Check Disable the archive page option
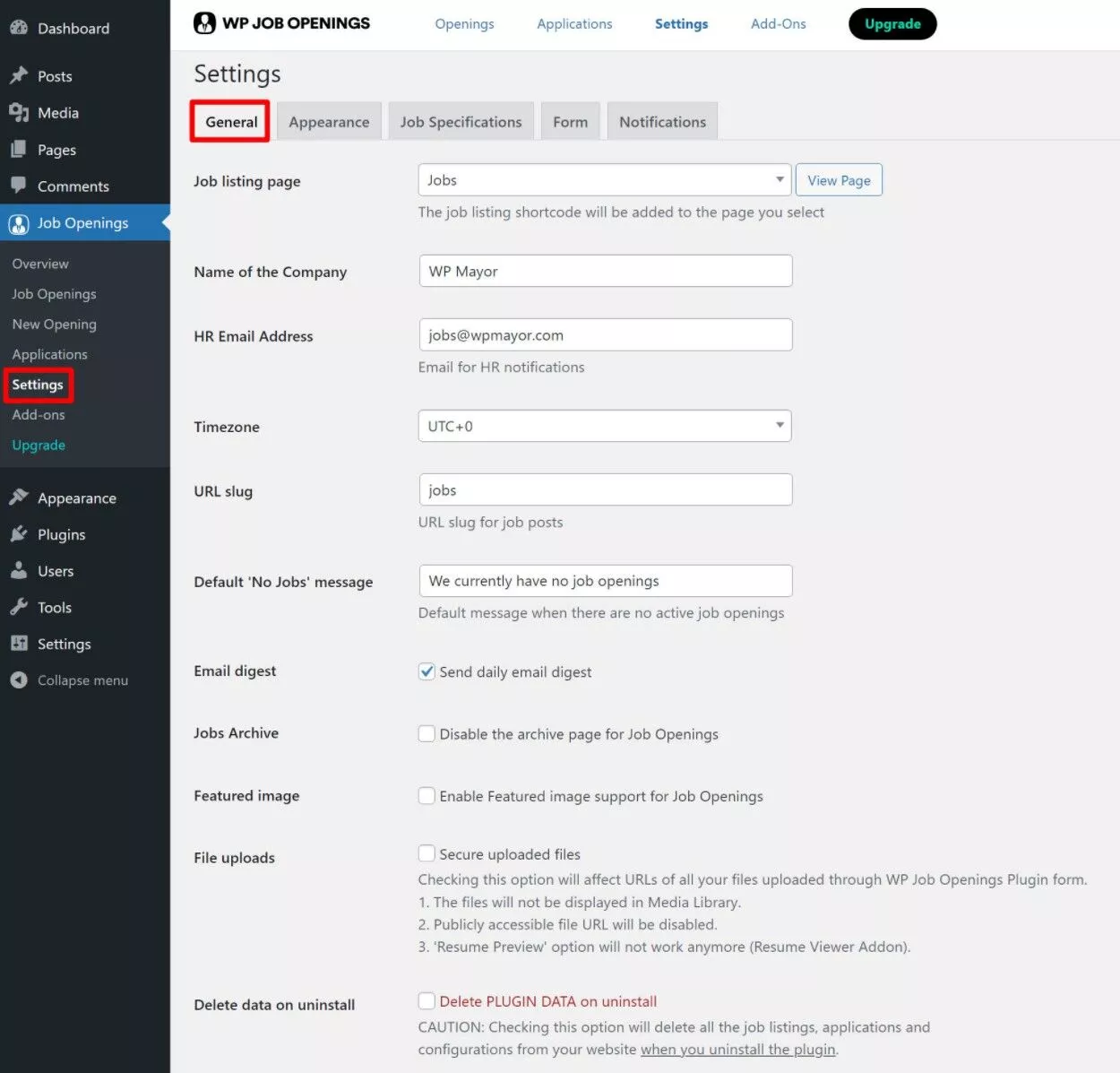Viewport: 1120px width, 1073px height. point(426,733)
